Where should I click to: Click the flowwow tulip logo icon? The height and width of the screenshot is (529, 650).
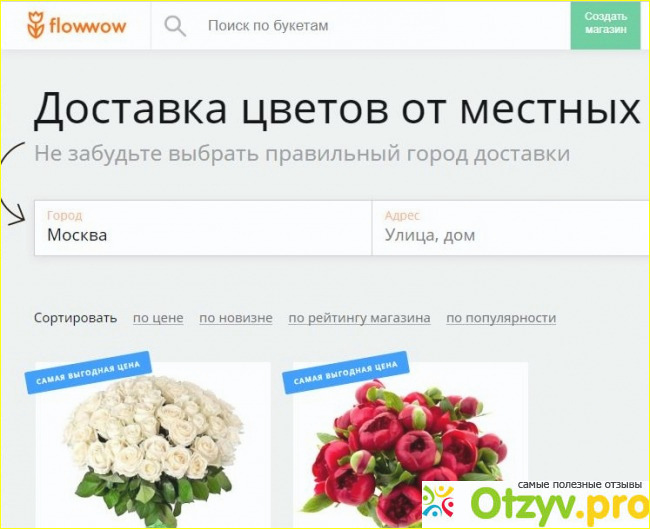click(x=36, y=25)
